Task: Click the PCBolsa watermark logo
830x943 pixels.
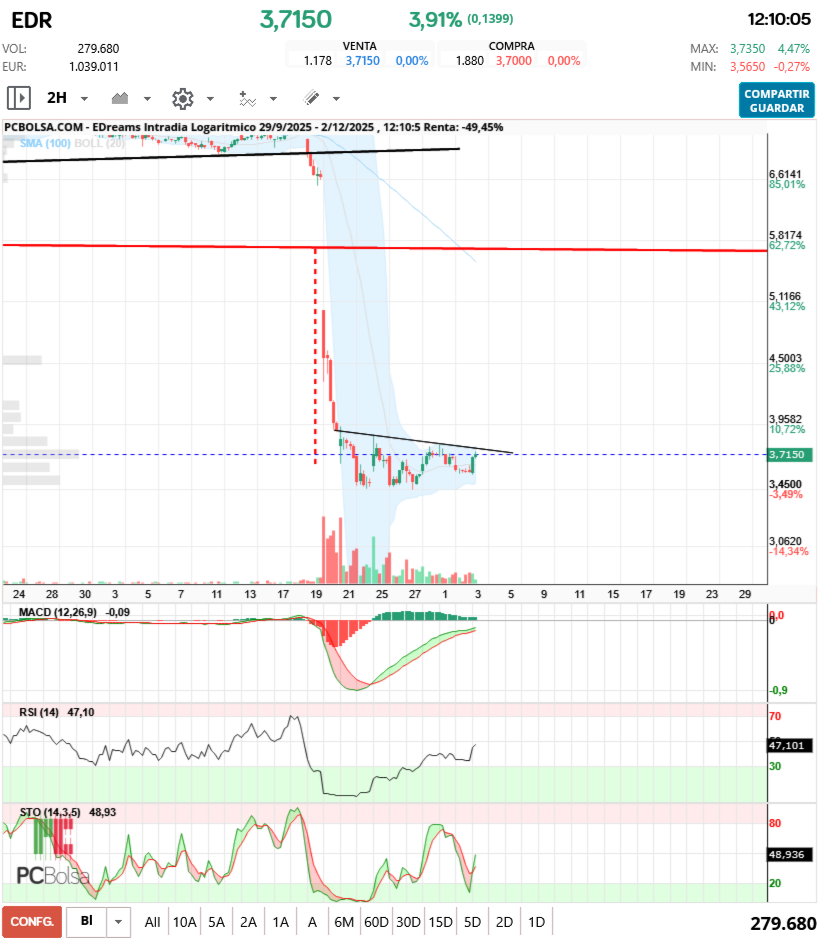Action: point(53,852)
